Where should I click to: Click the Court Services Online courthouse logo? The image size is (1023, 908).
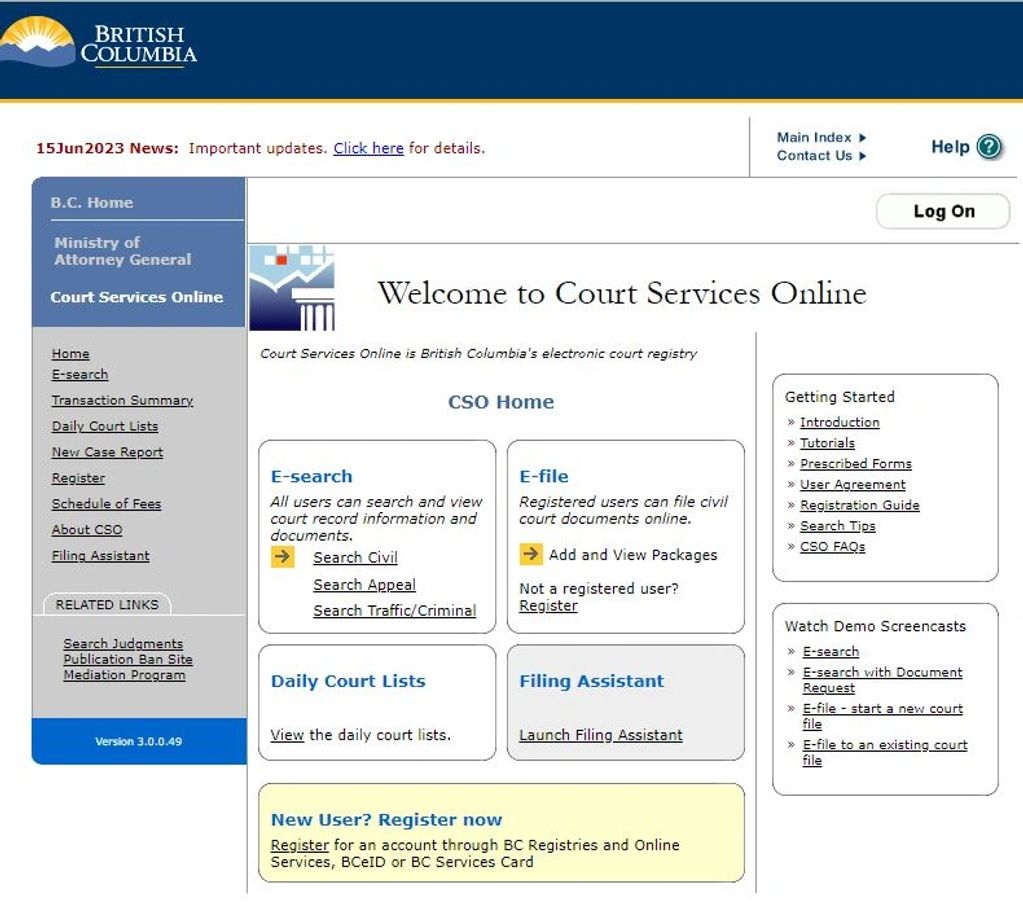tap(292, 288)
